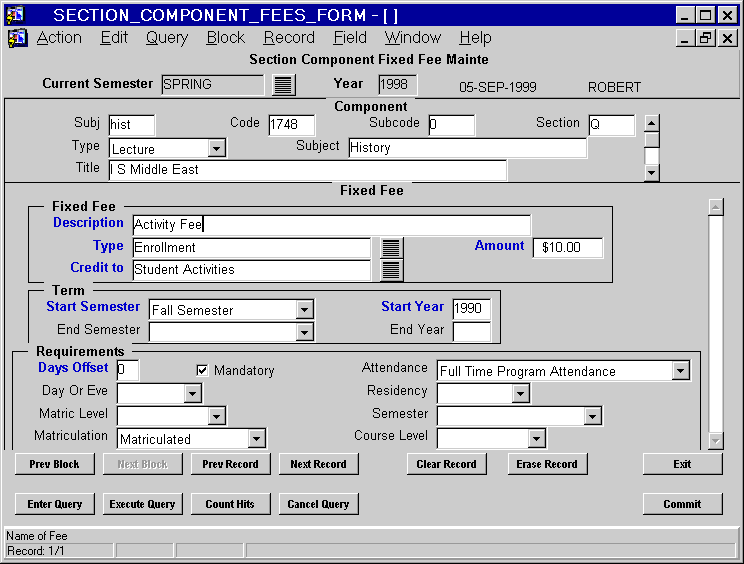Click the Commit button

coord(682,504)
